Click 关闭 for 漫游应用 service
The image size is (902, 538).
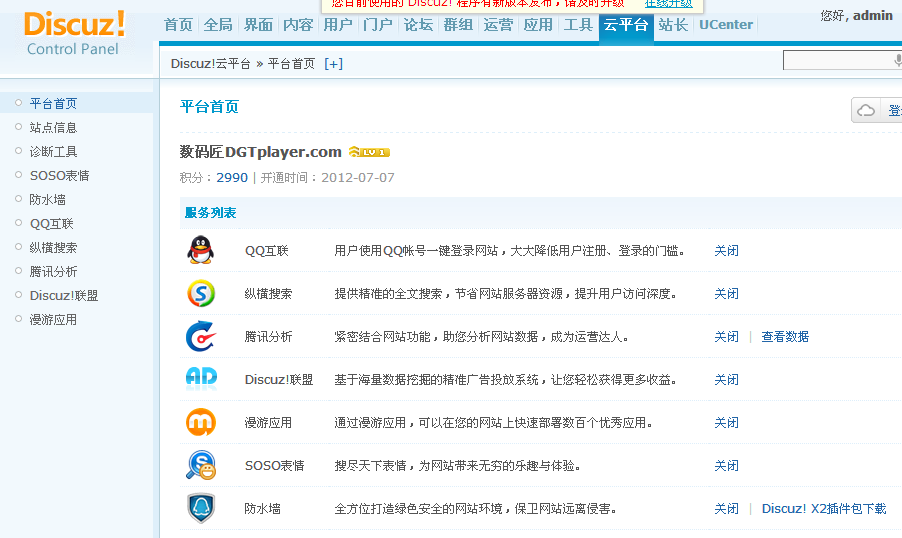726,422
